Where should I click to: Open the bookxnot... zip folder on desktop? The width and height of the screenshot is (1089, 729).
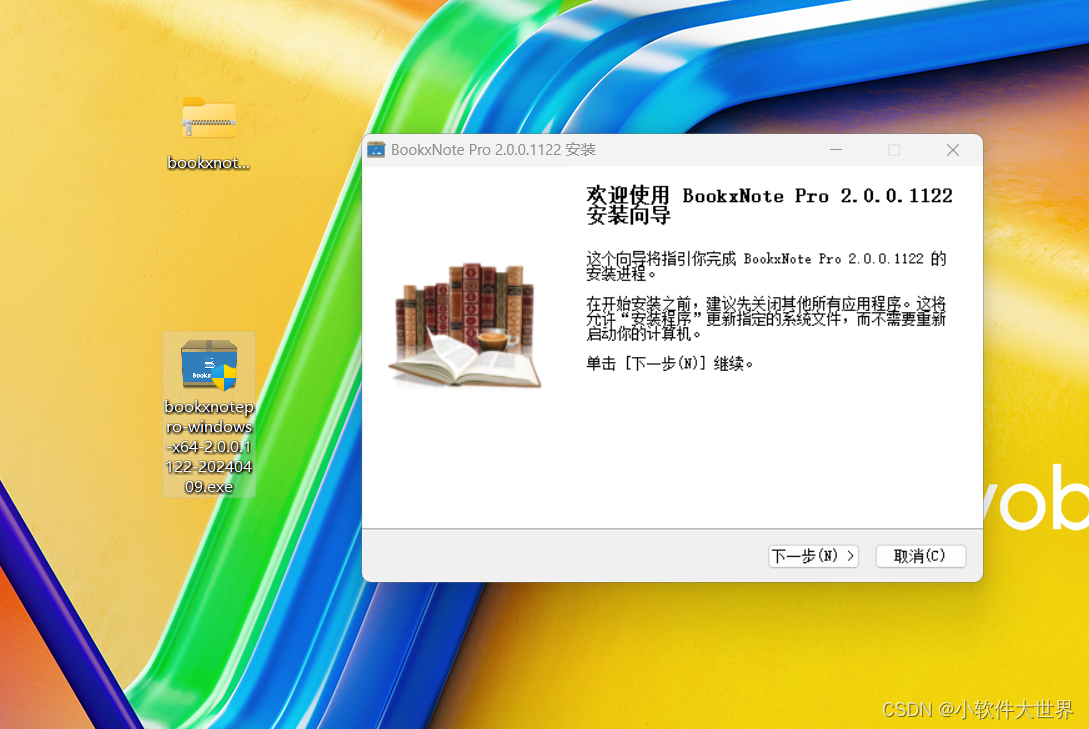pyautogui.click(x=208, y=119)
